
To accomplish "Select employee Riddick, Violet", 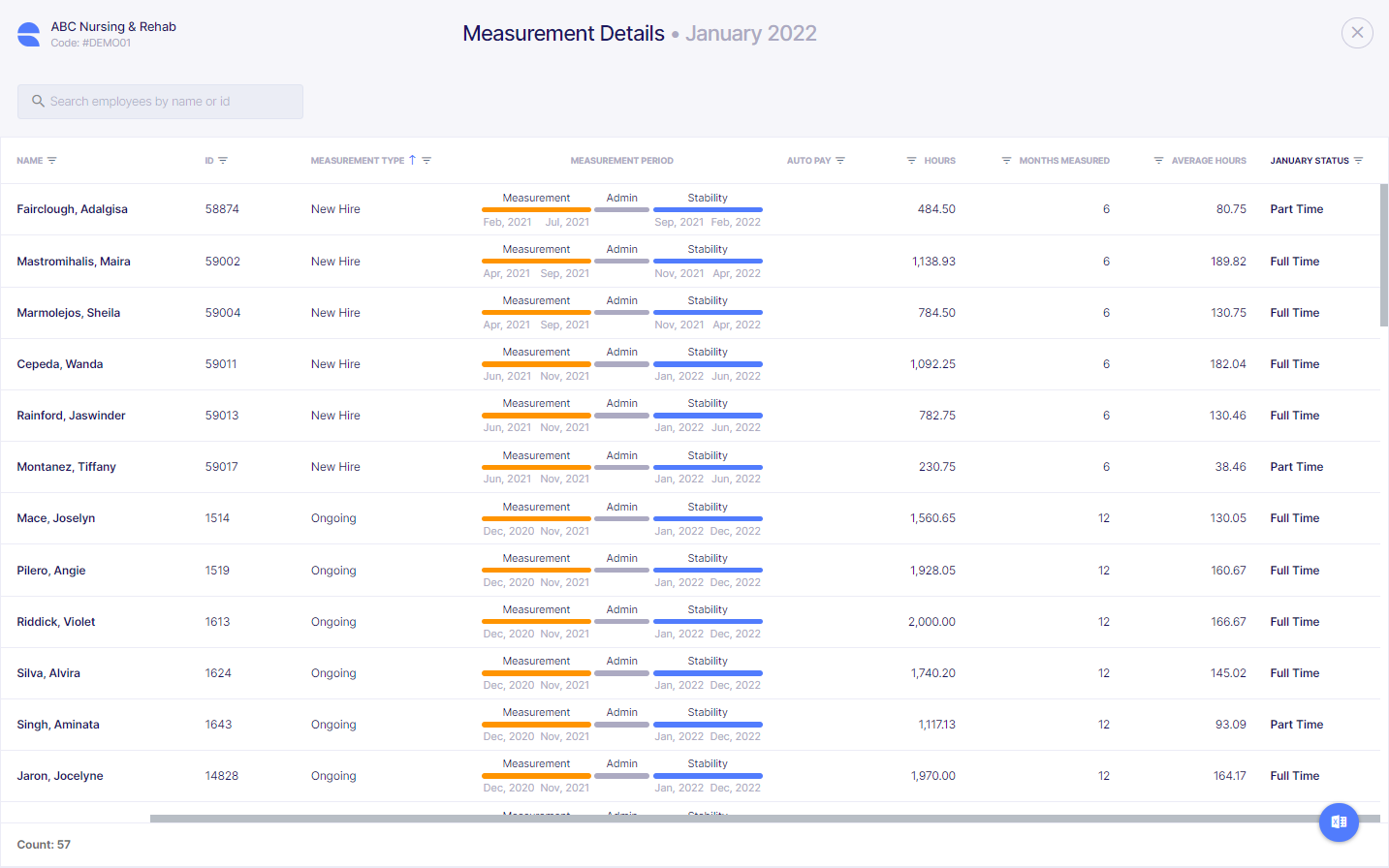I will (56, 622).
